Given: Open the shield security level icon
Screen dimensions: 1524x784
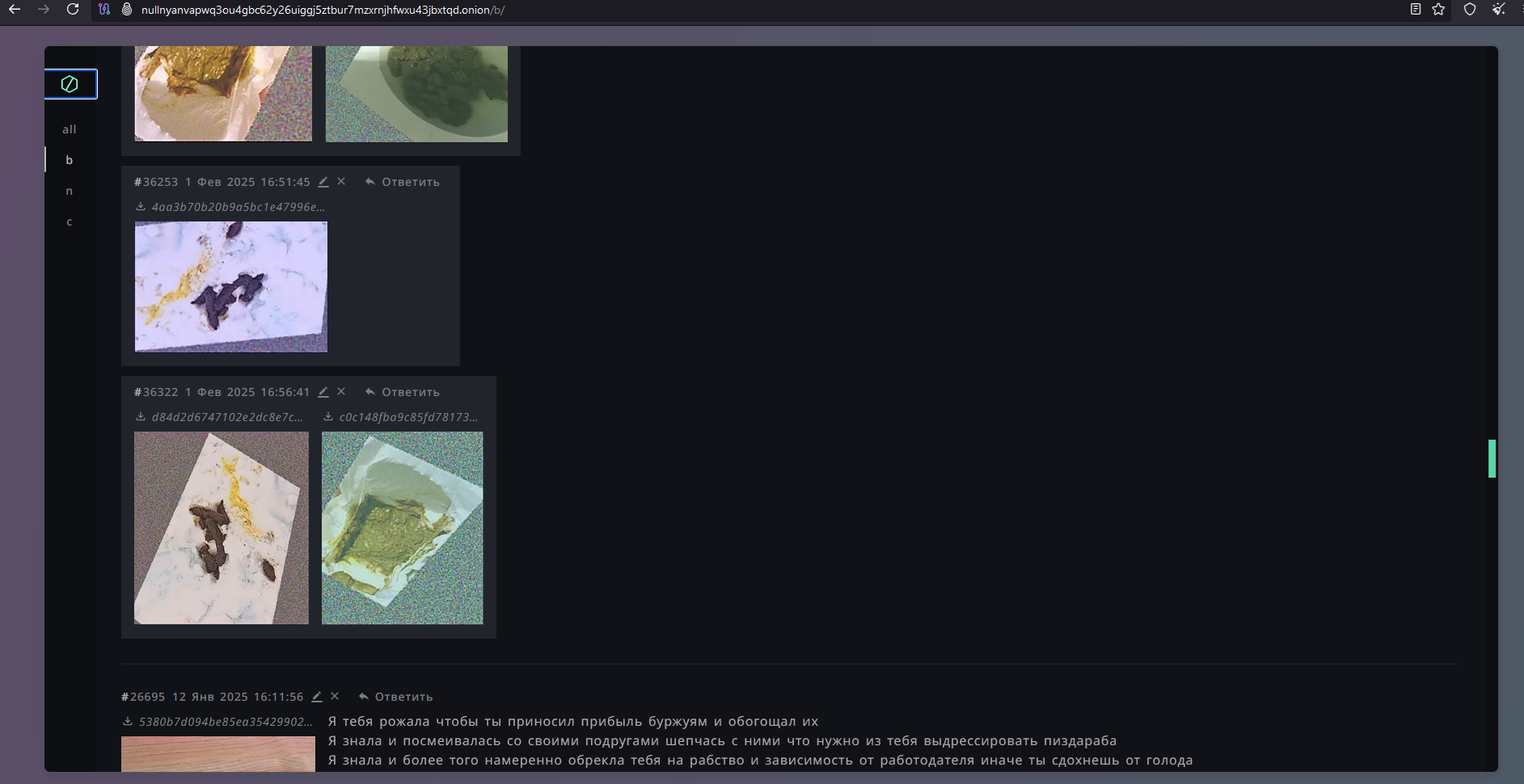Looking at the screenshot, I should [1470, 10].
